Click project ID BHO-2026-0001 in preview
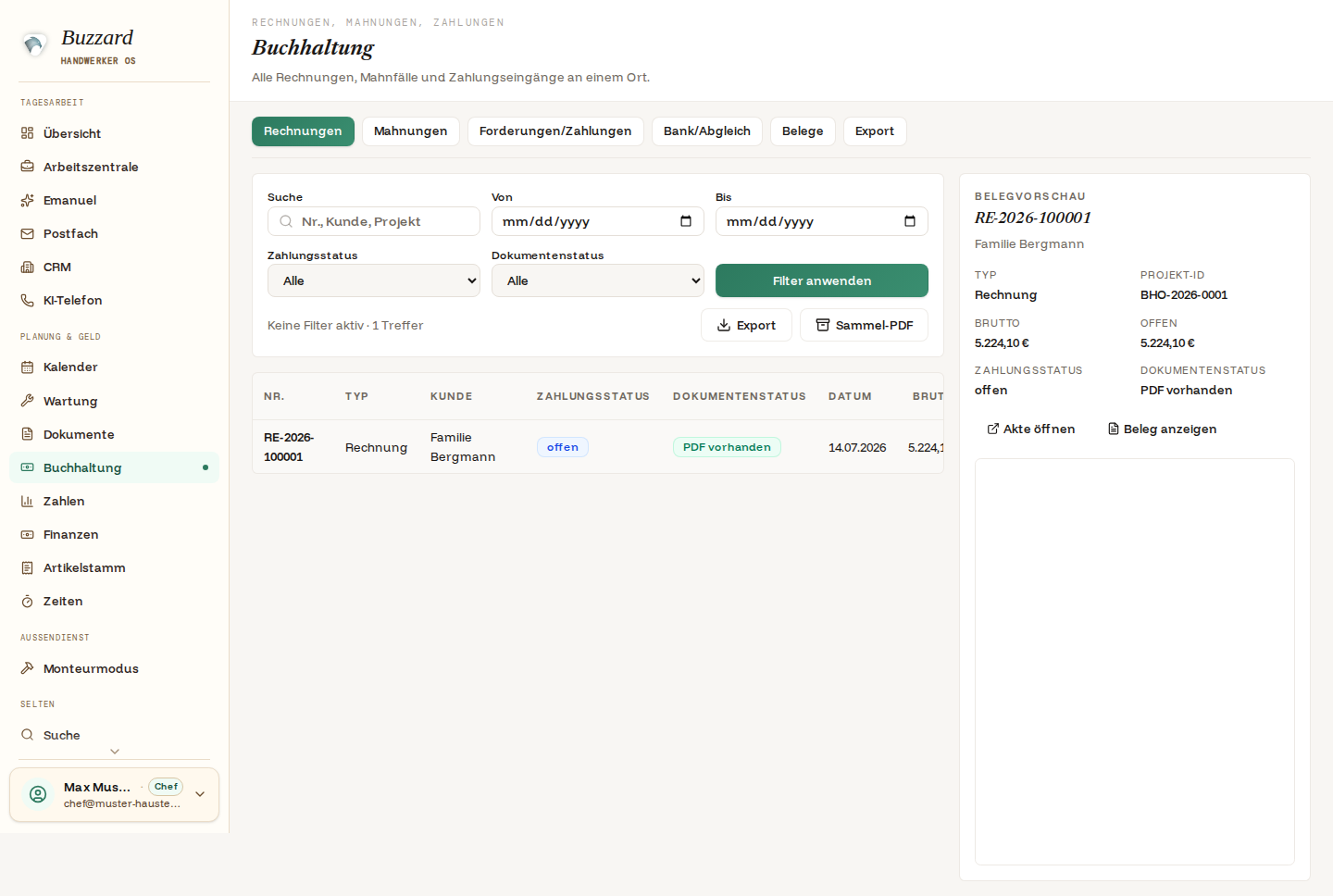Screen dimensions: 1333x896 (1184, 295)
